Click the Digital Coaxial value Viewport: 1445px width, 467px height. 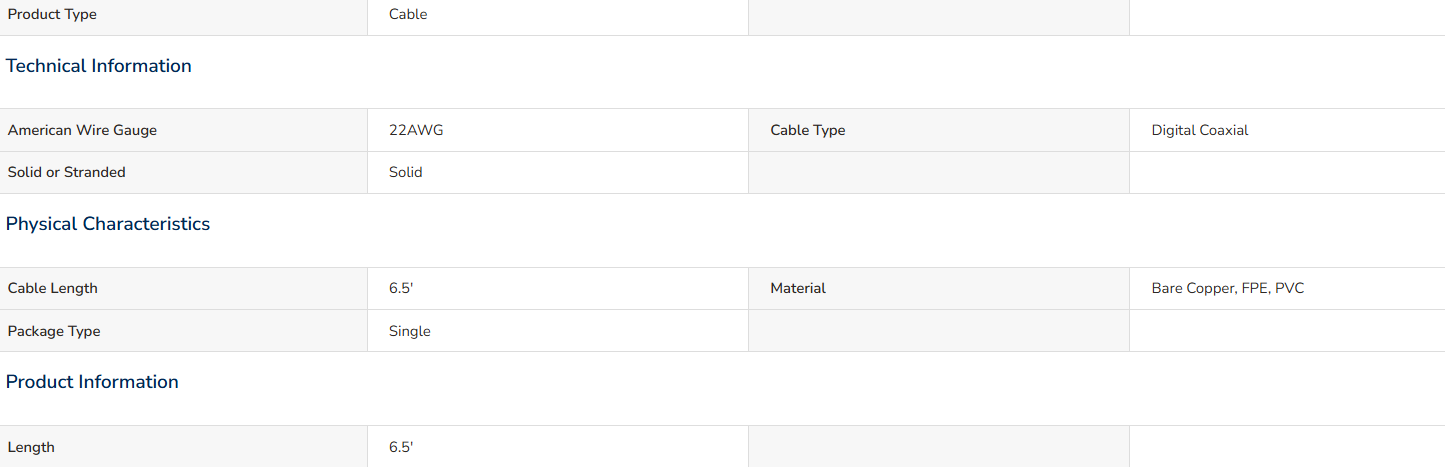[x=1200, y=130]
